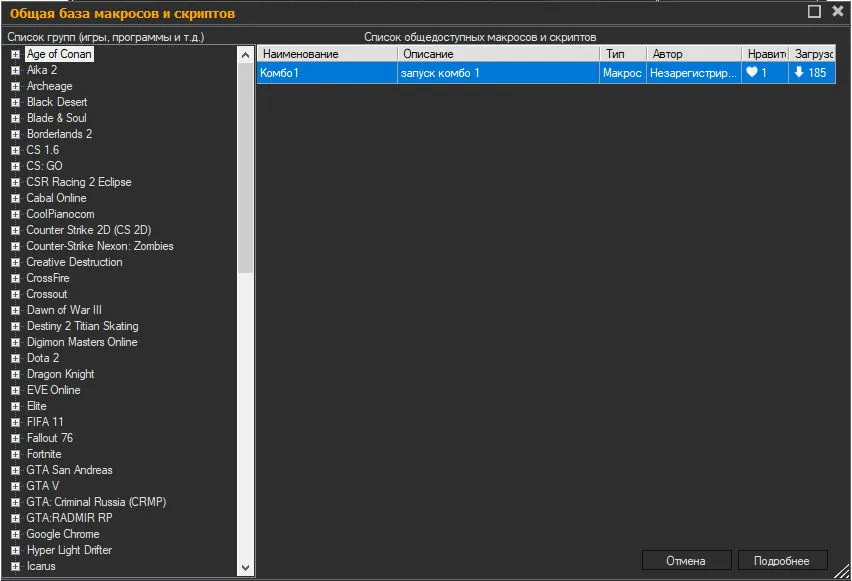Select the Google Chrome group
The height and width of the screenshot is (581, 852).
[63, 534]
